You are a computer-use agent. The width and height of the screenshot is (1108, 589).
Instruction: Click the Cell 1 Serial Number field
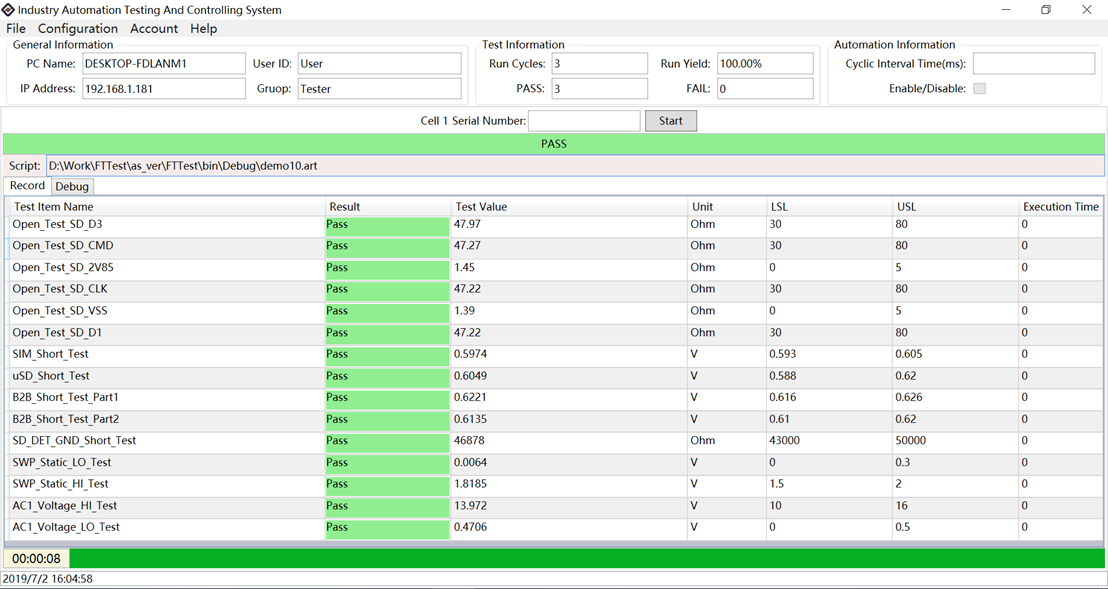(x=584, y=121)
